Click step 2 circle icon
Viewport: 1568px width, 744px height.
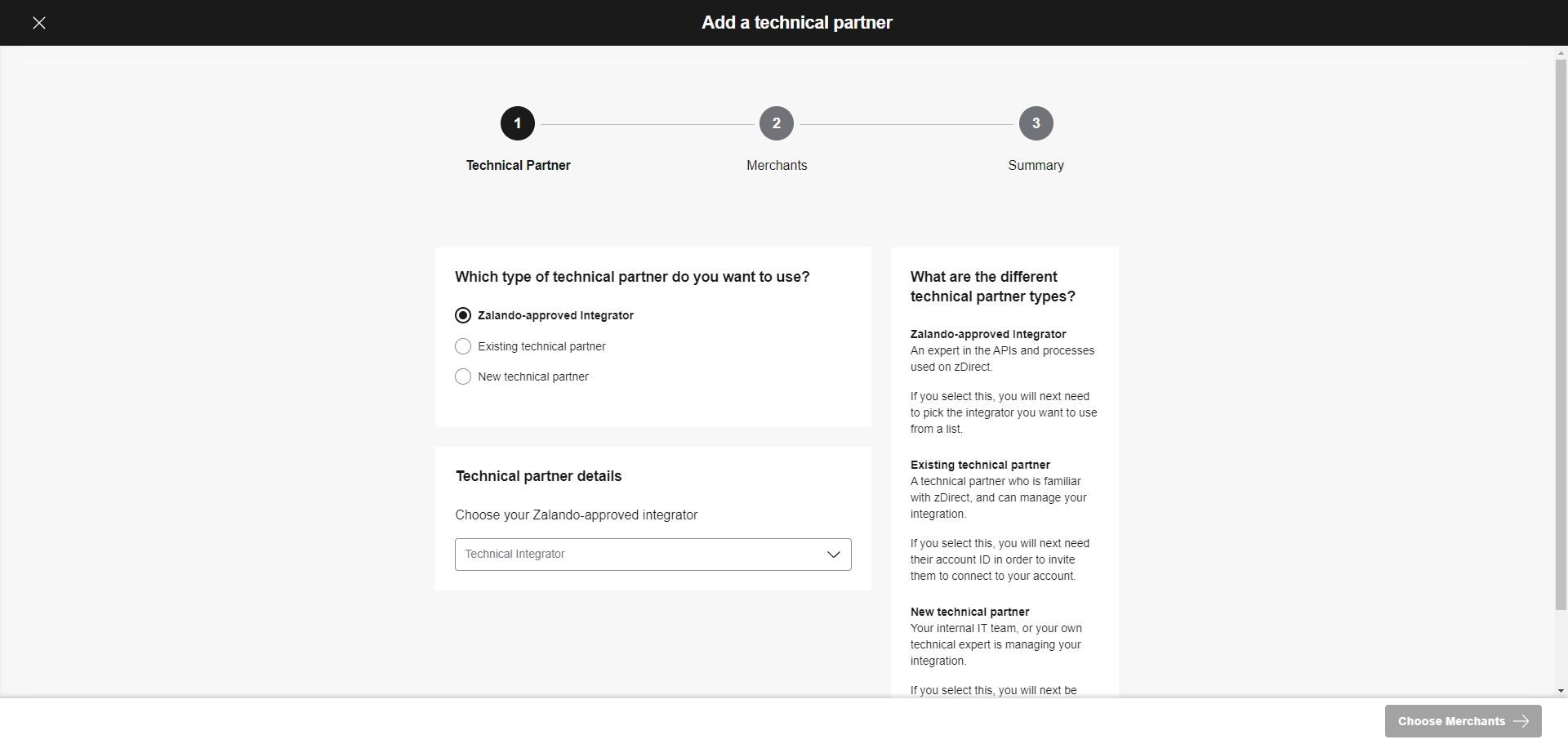[x=777, y=123]
